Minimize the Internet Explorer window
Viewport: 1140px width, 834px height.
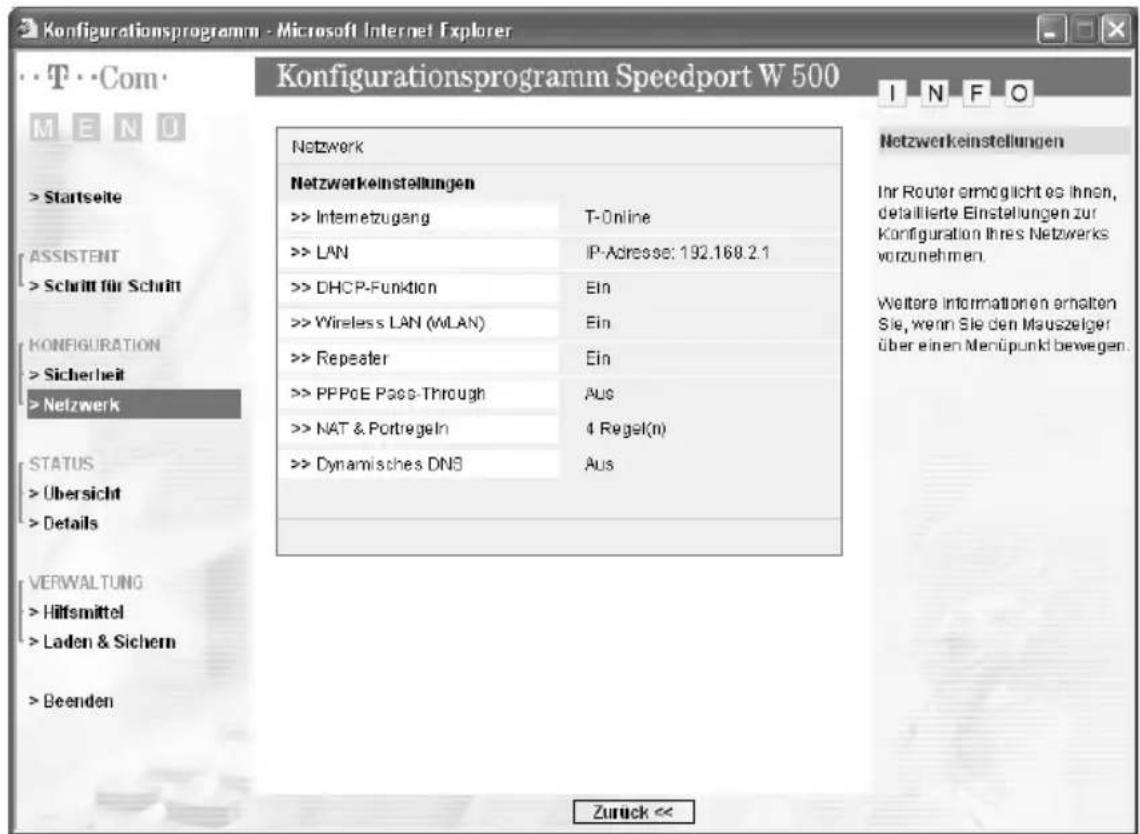1051,31
